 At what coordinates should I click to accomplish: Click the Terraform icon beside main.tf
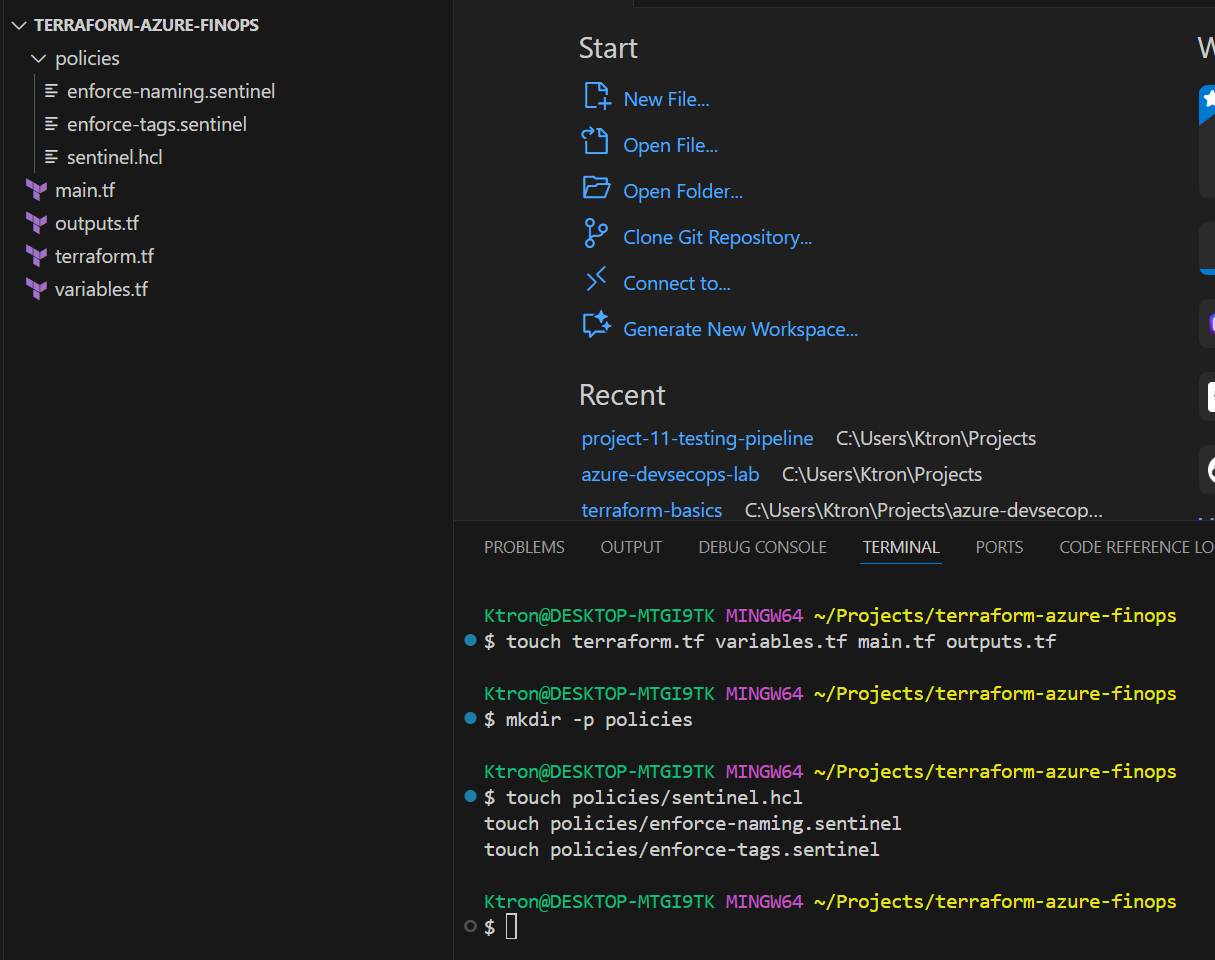point(37,190)
